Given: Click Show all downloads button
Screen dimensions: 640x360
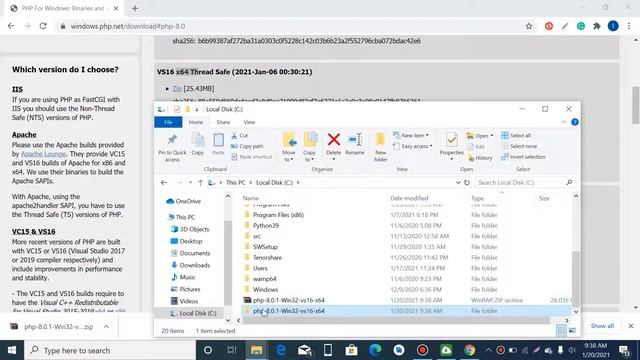Looking at the screenshot, I should click(x=602, y=326).
